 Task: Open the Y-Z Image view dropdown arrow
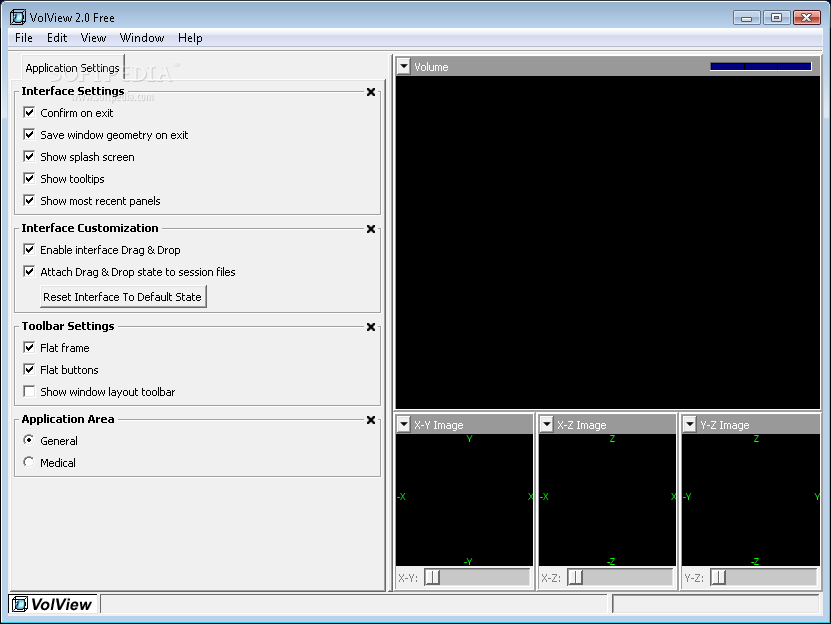click(689, 425)
